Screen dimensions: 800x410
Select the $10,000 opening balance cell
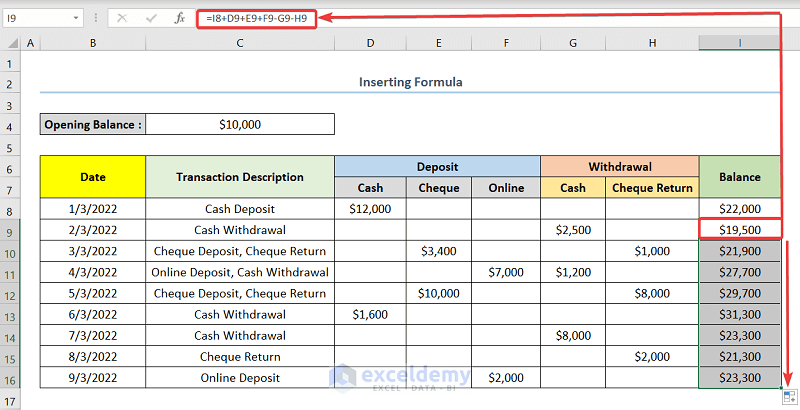point(240,124)
